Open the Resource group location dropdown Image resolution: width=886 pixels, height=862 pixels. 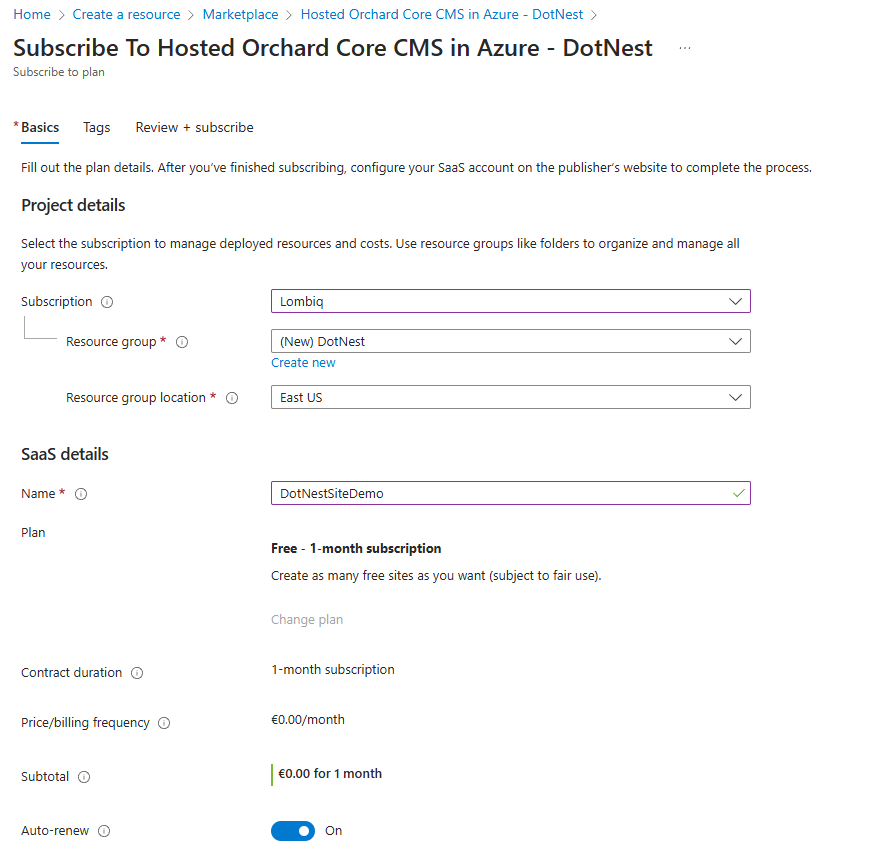coord(511,397)
